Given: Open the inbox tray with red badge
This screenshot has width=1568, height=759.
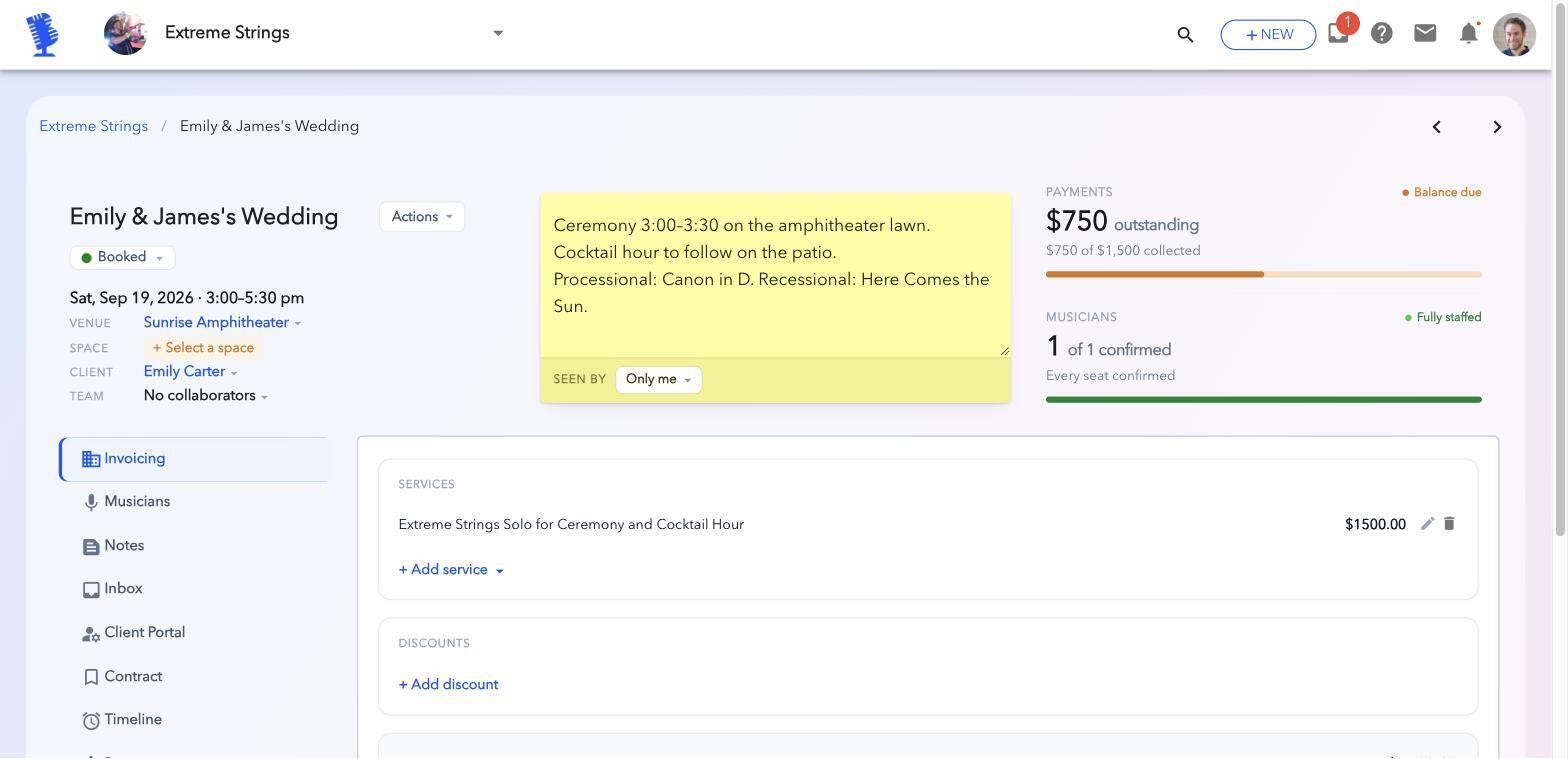Looking at the screenshot, I should pos(1338,33).
